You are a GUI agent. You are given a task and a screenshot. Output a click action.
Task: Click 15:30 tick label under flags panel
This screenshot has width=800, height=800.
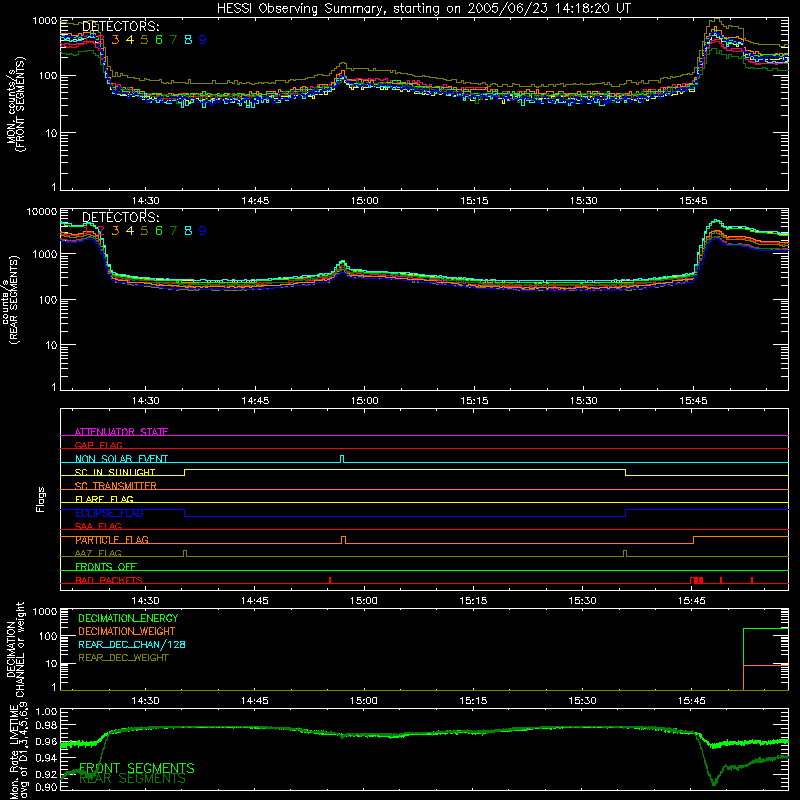(582, 601)
